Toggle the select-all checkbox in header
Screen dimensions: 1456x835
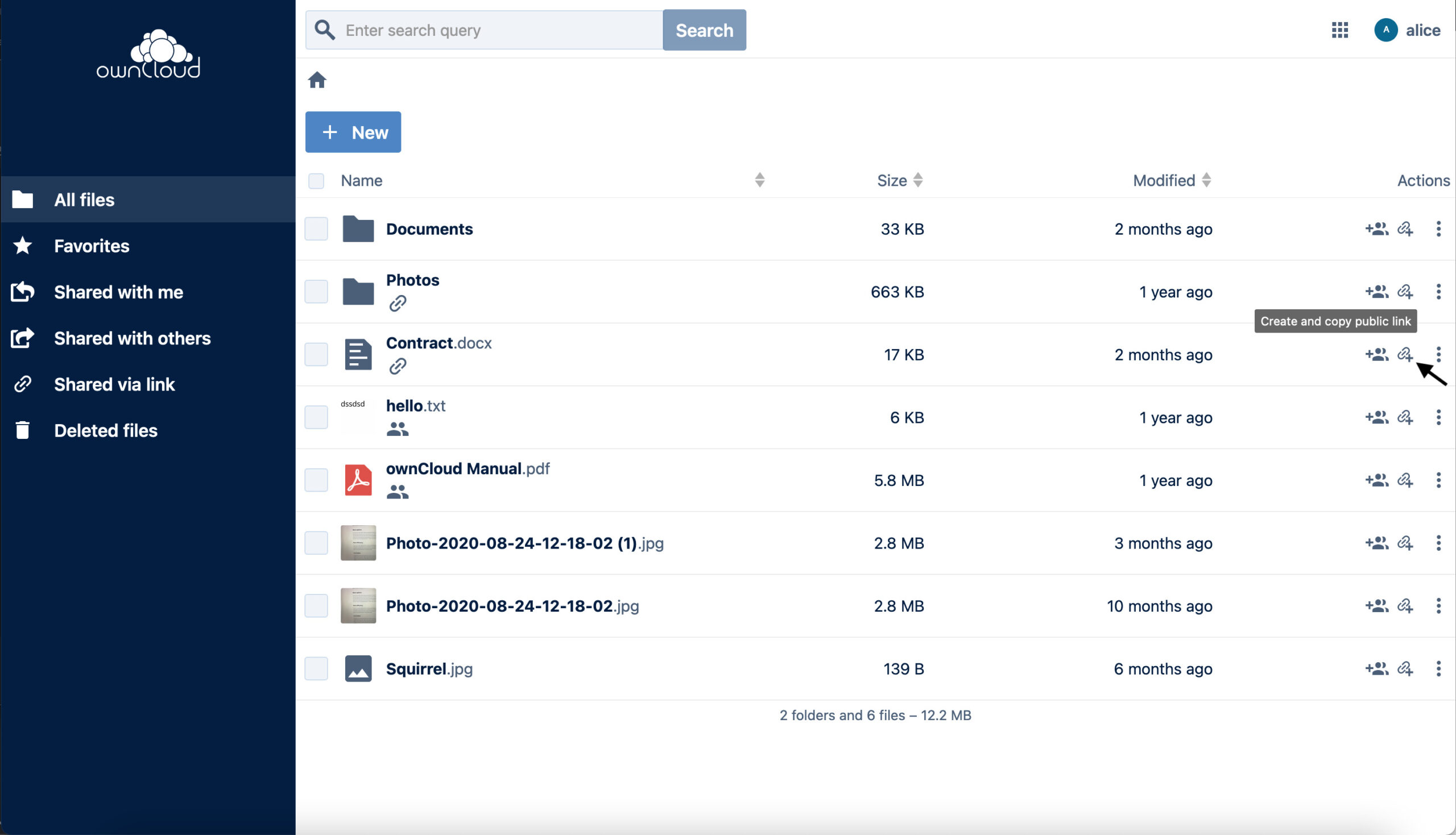click(316, 181)
